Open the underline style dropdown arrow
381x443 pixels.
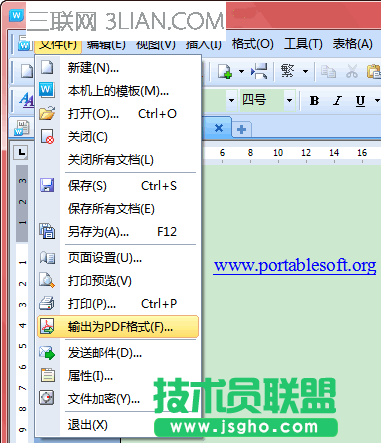[x=377, y=100]
